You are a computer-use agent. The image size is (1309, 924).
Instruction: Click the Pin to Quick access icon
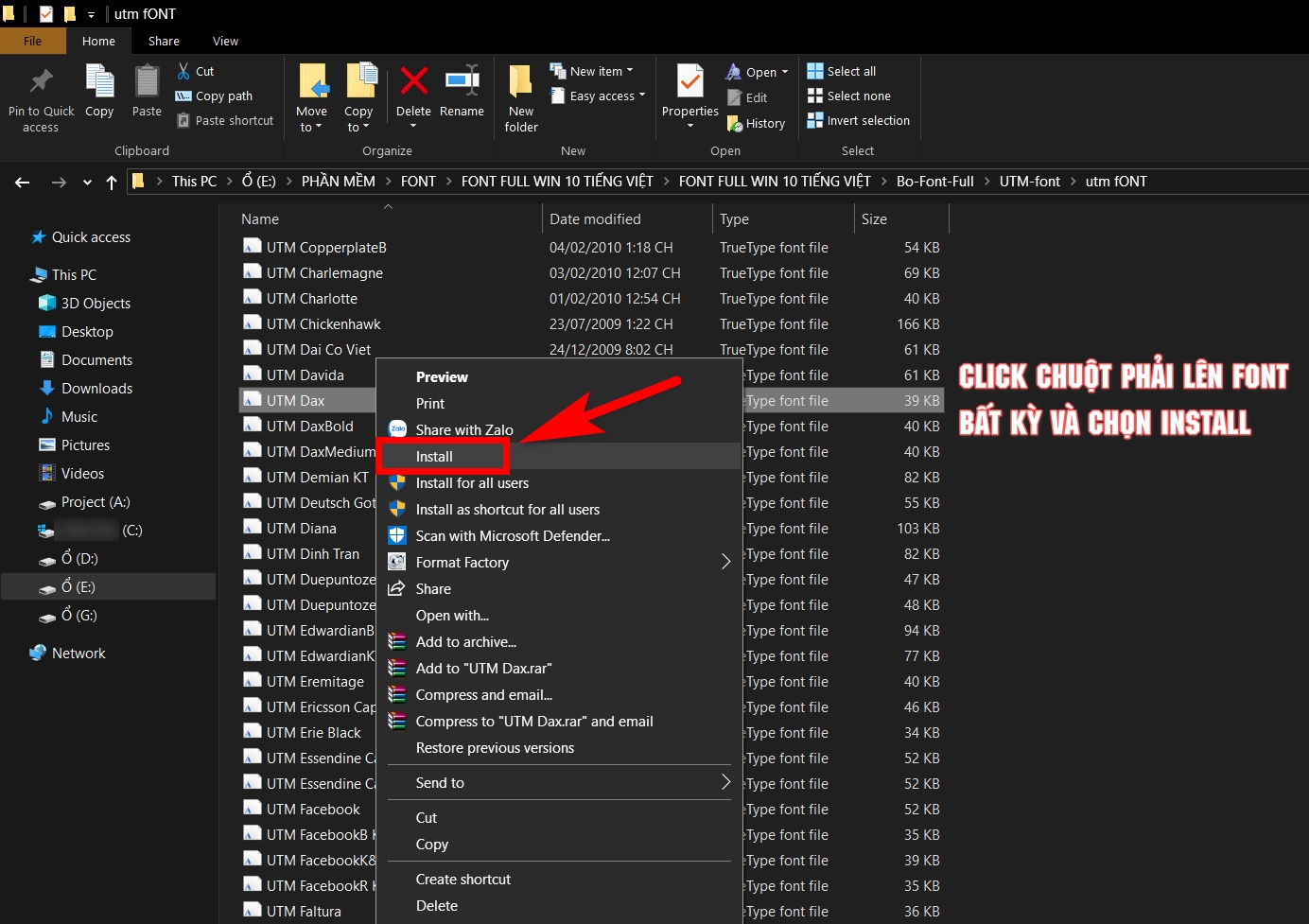(x=41, y=81)
